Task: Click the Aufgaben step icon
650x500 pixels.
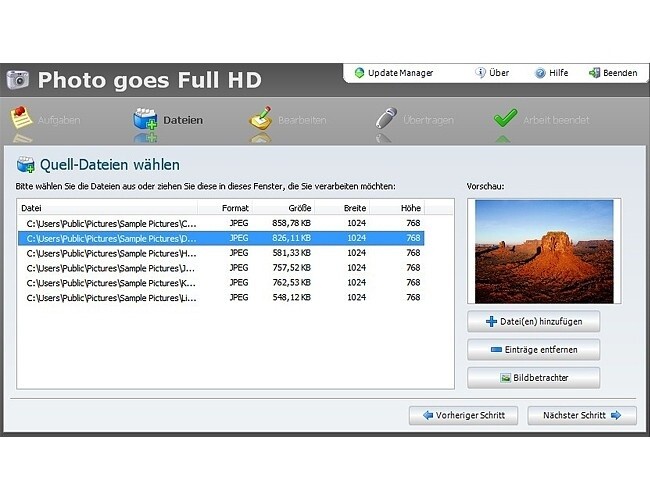Action: (x=23, y=118)
